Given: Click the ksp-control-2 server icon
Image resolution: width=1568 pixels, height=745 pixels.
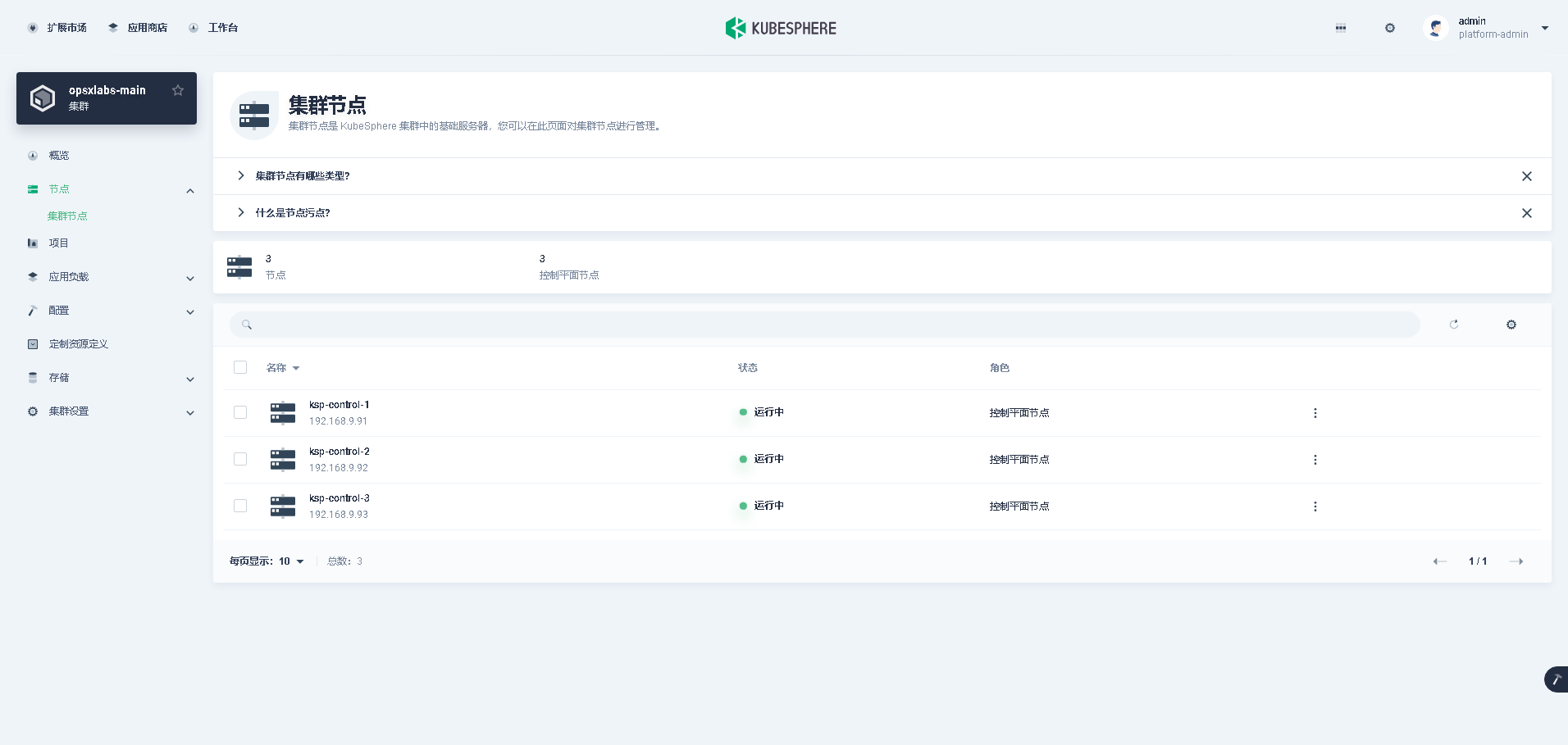Looking at the screenshot, I should pos(283,459).
